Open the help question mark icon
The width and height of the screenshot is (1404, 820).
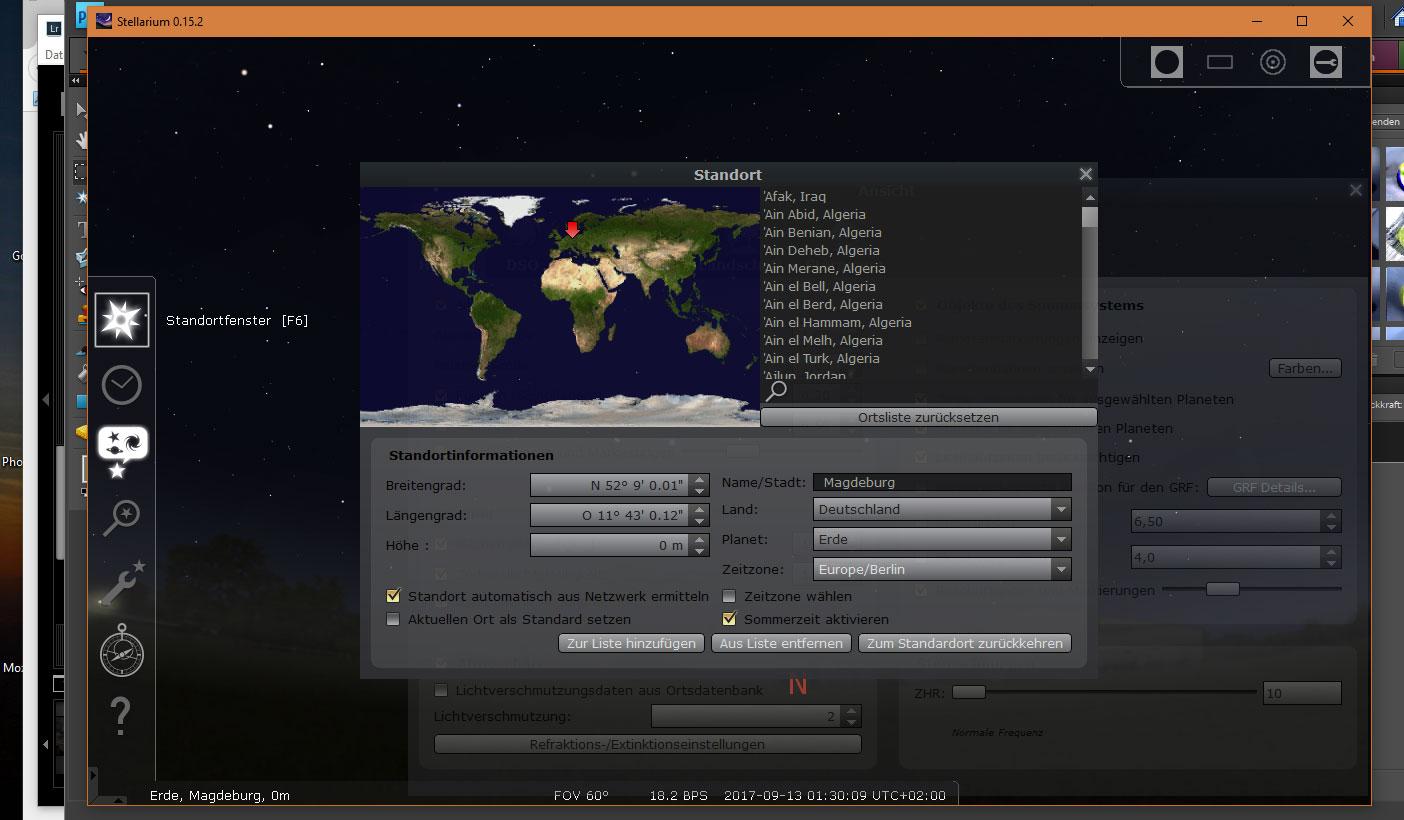pyautogui.click(x=122, y=716)
